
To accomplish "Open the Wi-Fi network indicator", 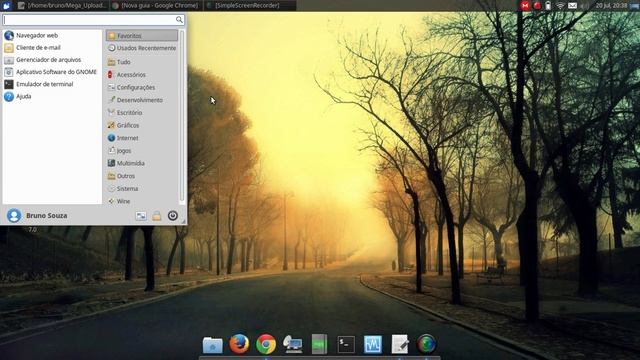I will (560, 6).
